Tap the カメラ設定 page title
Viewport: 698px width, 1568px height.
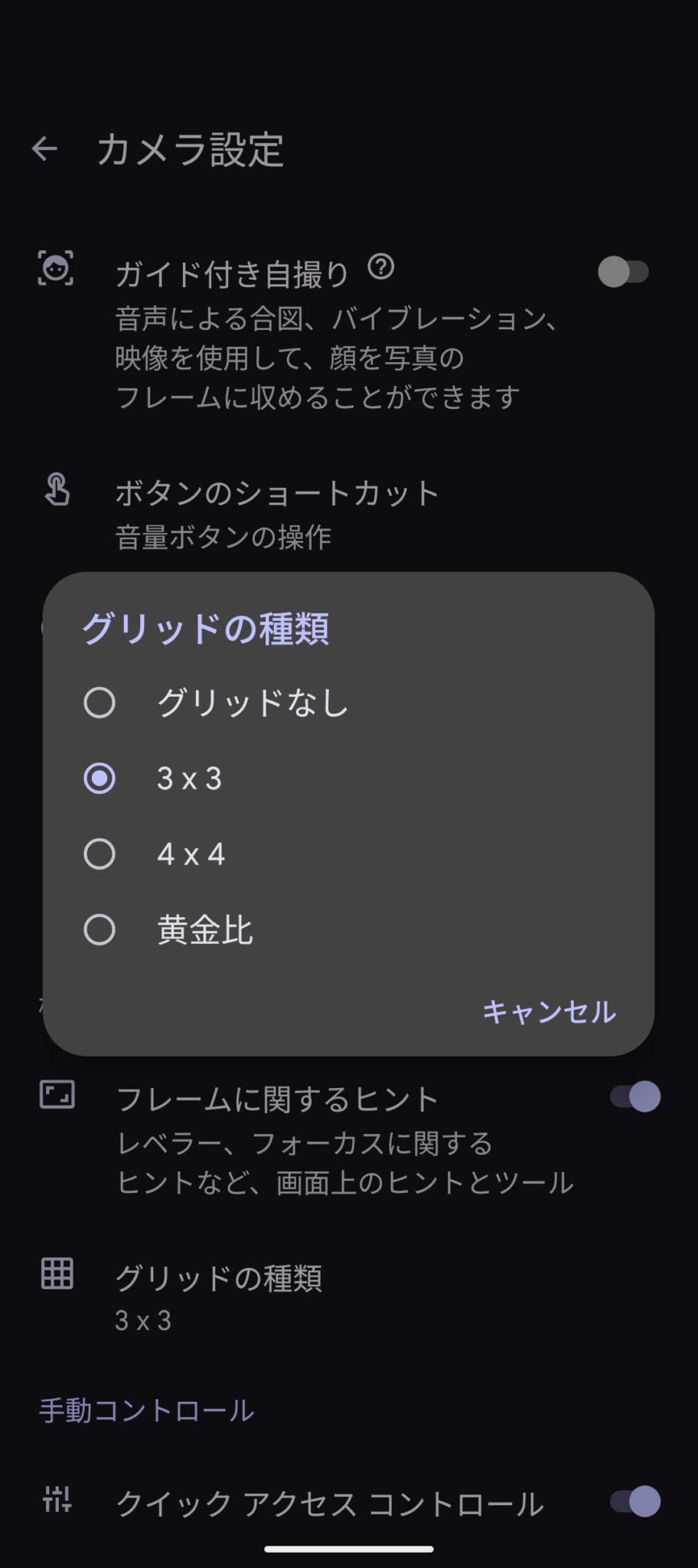[x=191, y=149]
